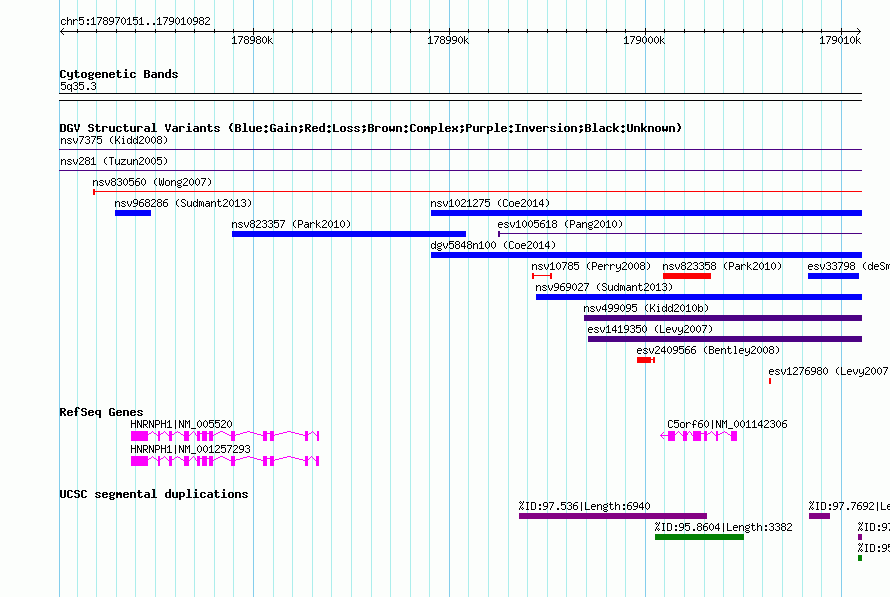Screen dimensions: 890x597
Task: Click the blue nsv968286 (Sudmant2013) gain bar
Action: 133,213
